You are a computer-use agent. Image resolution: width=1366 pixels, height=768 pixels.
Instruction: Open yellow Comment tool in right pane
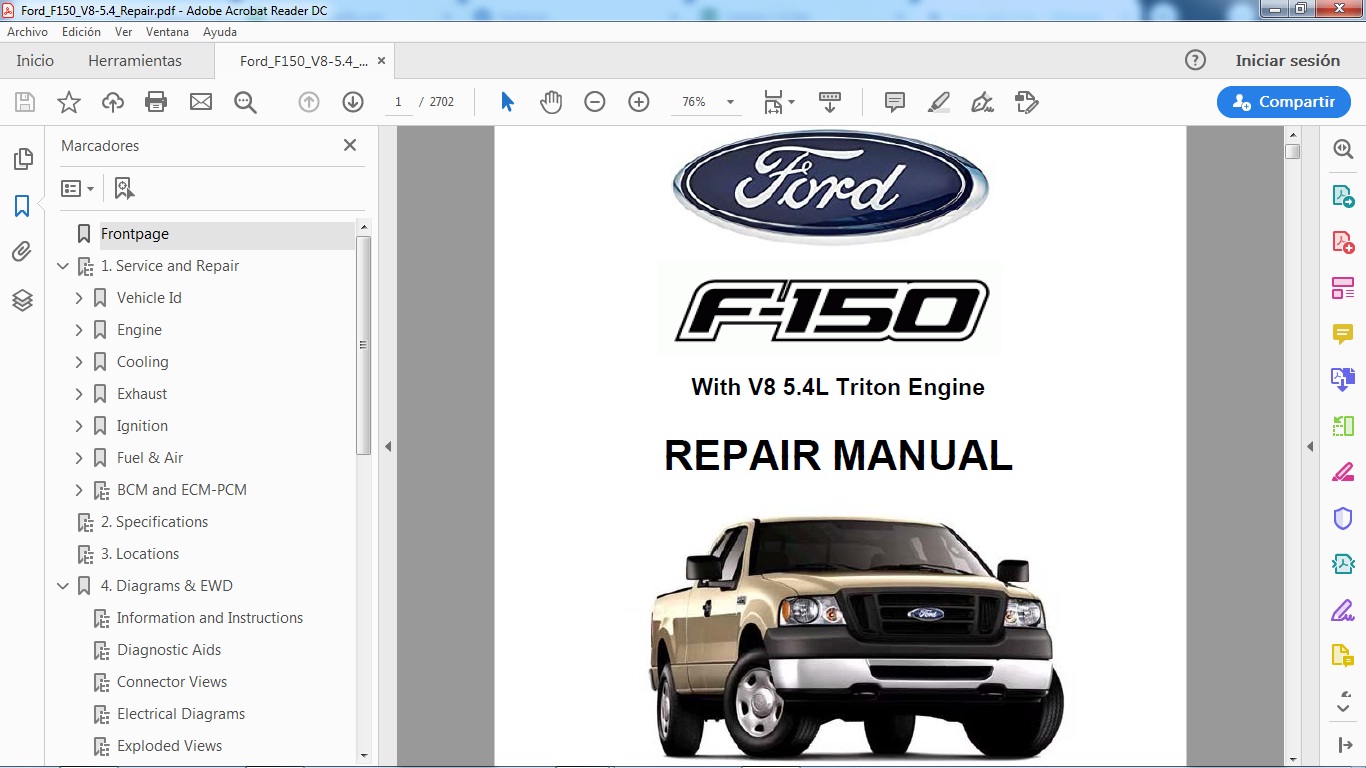[1343, 334]
